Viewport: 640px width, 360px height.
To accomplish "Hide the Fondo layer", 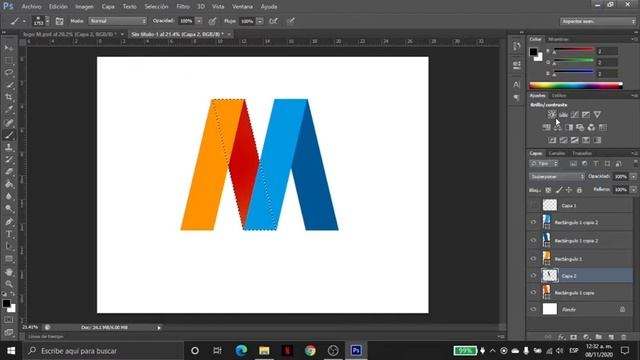I will [533, 309].
